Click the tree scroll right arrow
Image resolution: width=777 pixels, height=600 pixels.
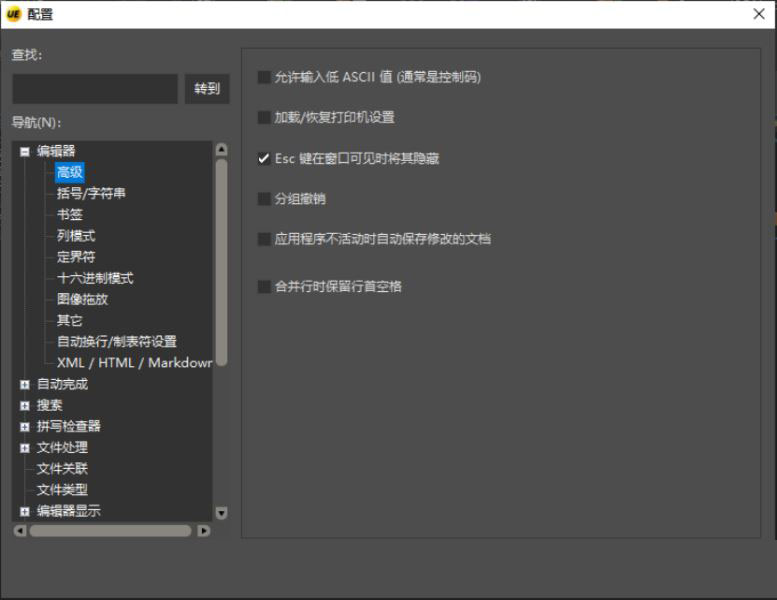coord(204,531)
